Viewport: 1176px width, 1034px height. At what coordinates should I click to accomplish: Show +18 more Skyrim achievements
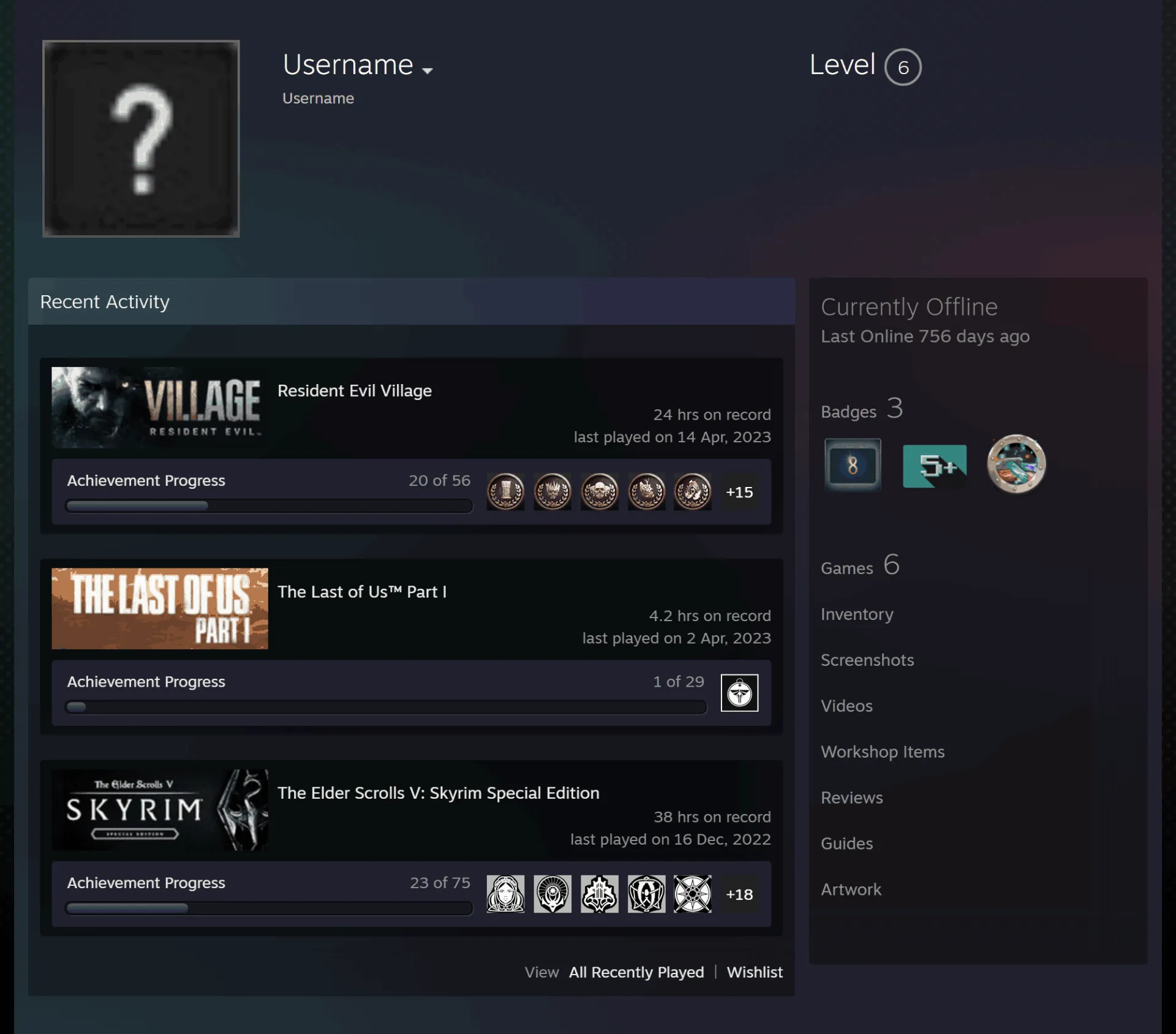(x=739, y=894)
